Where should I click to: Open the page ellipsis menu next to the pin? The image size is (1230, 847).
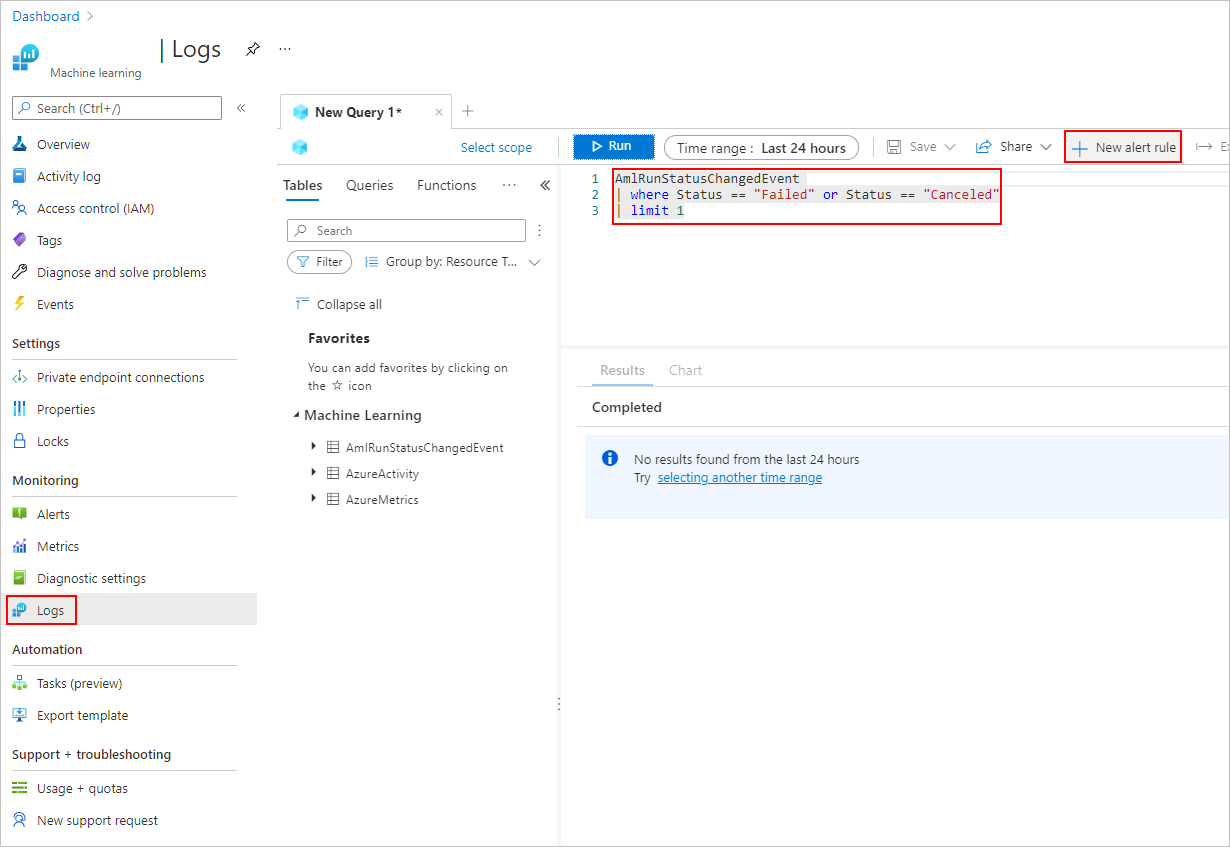point(285,49)
